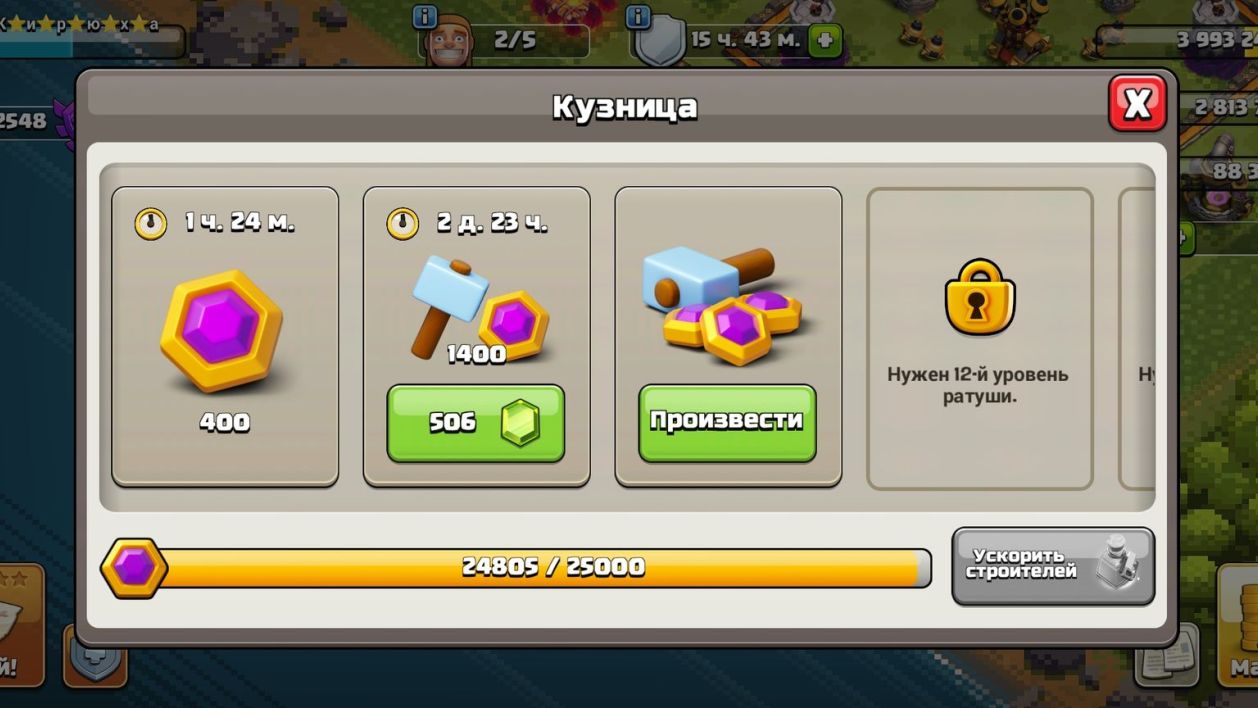Screen dimensions: 1258x708
Task: Click the clock icon beside 2 д. 23 ч.
Action: tap(402, 223)
